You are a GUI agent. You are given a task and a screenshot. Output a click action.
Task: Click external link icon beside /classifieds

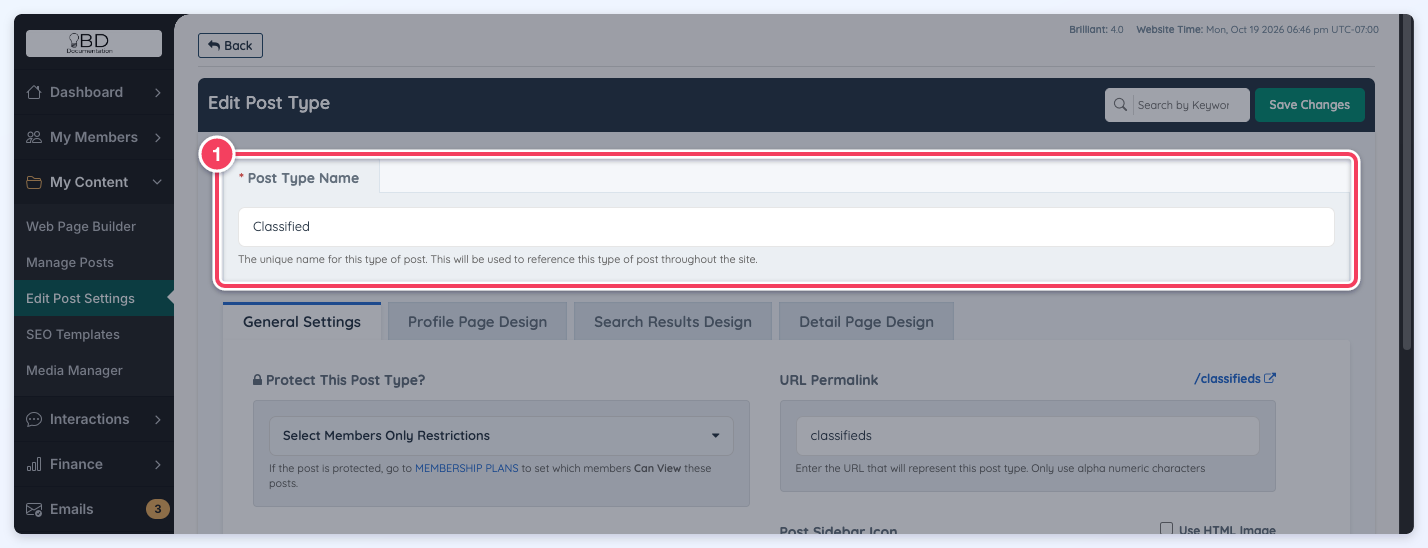(1270, 378)
